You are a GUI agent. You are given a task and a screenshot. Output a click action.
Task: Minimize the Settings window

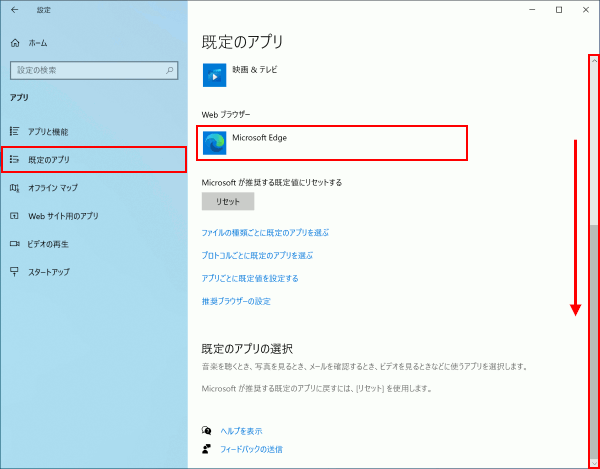click(x=532, y=10)
